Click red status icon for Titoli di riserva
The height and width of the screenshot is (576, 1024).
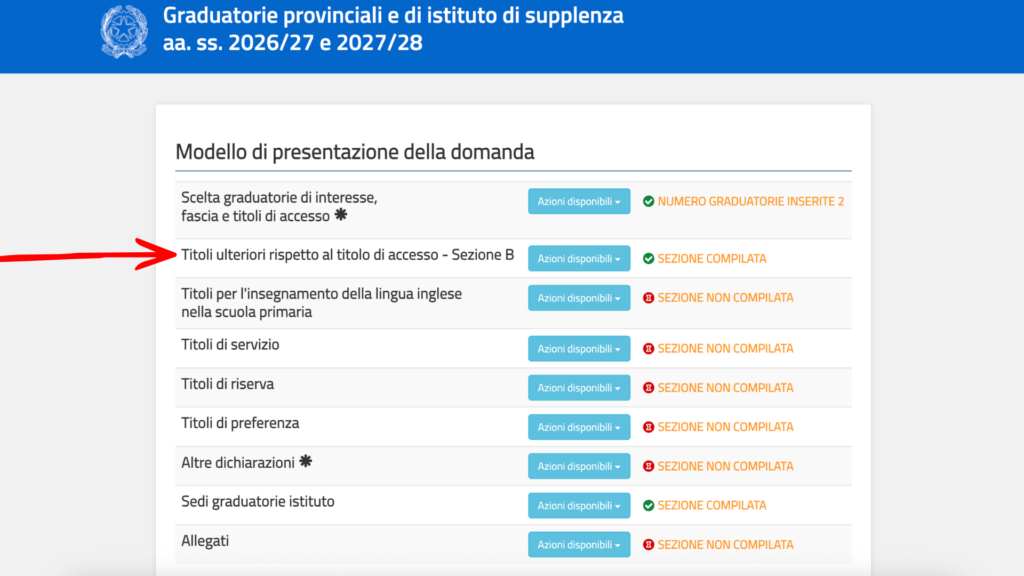[649, 388]
